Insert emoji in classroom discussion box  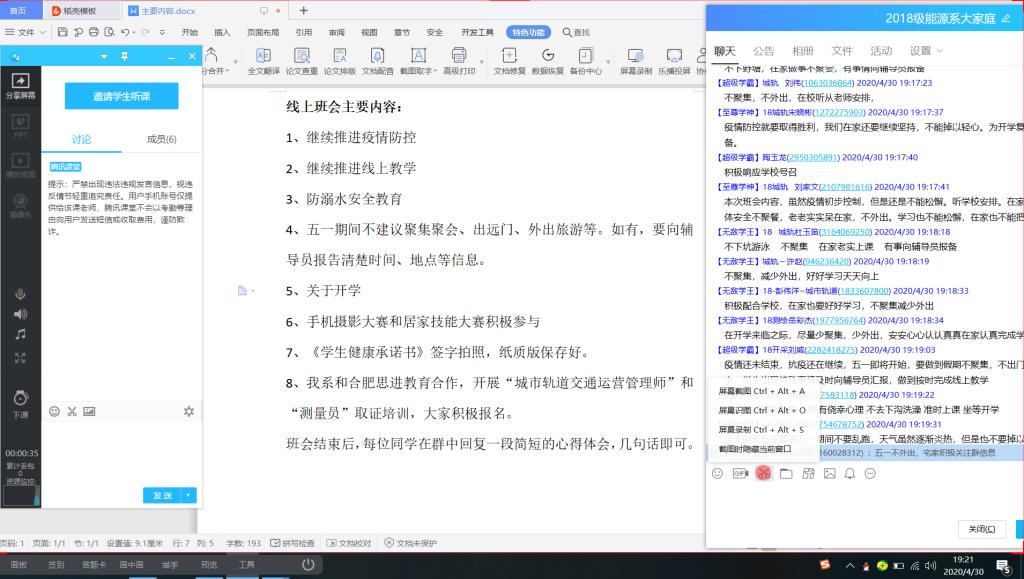pos(54,411)
